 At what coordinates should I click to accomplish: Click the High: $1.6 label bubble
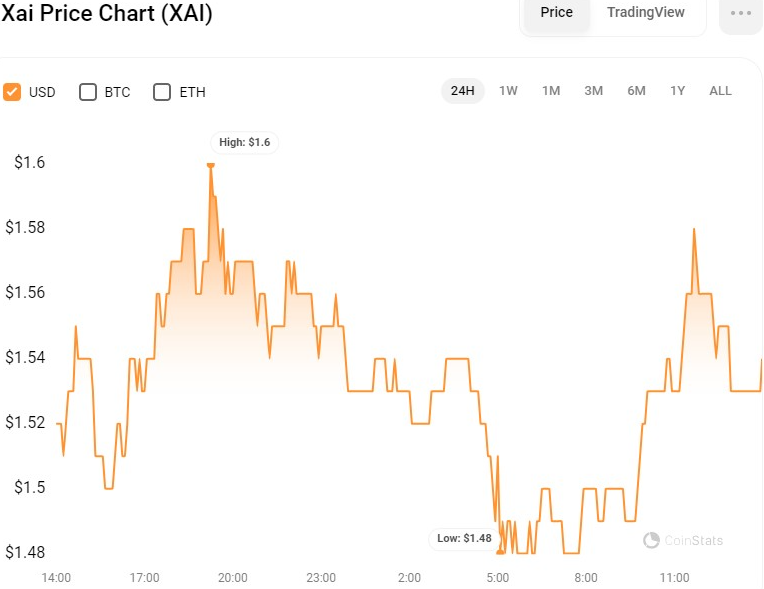tap(245, 142)
